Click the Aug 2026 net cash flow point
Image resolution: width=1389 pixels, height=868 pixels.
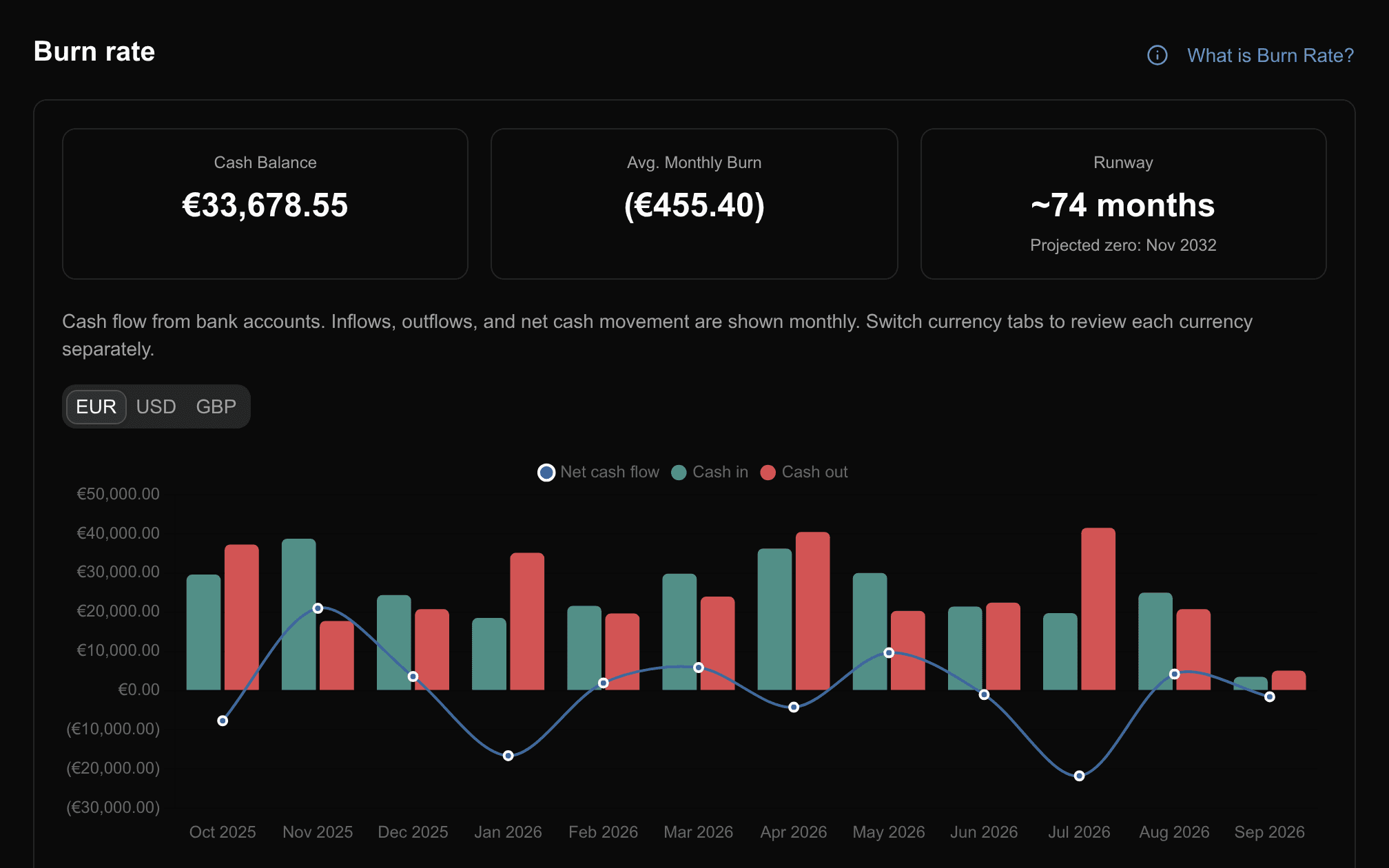tap(1174, 674)
